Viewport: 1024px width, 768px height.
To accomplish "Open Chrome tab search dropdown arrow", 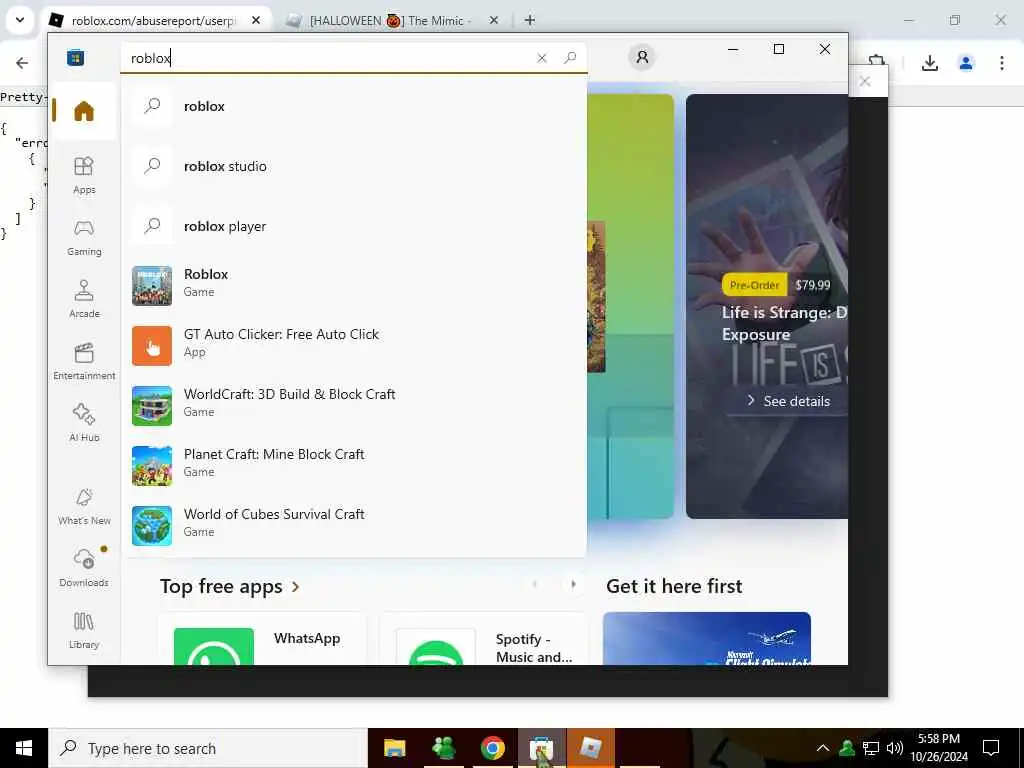I will tap(20, 20).
